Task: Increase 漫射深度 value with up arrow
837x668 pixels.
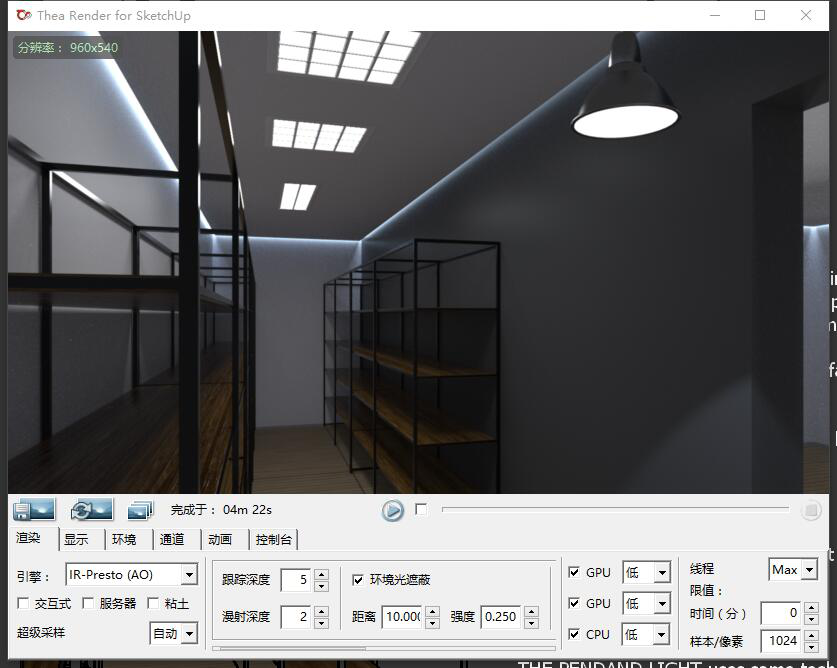Action: pos(321,612)
